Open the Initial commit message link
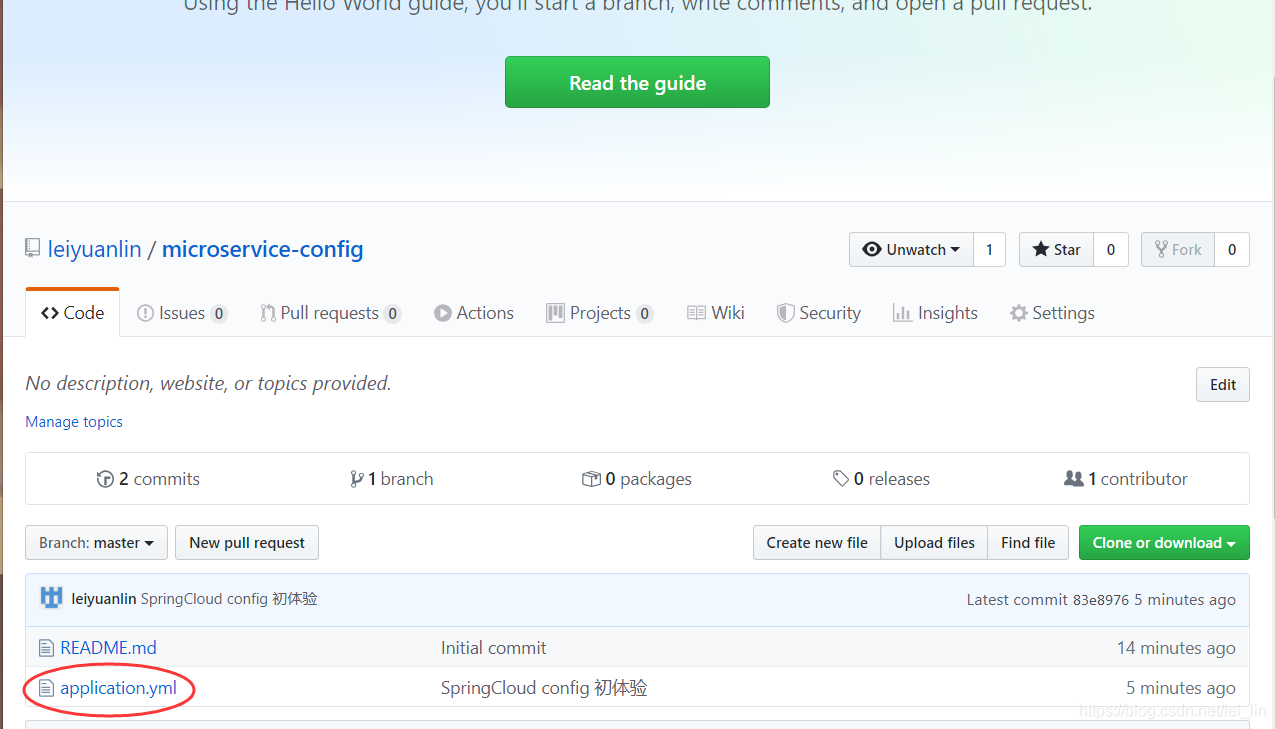1275x729 pixels. click(x=494, y=648)
